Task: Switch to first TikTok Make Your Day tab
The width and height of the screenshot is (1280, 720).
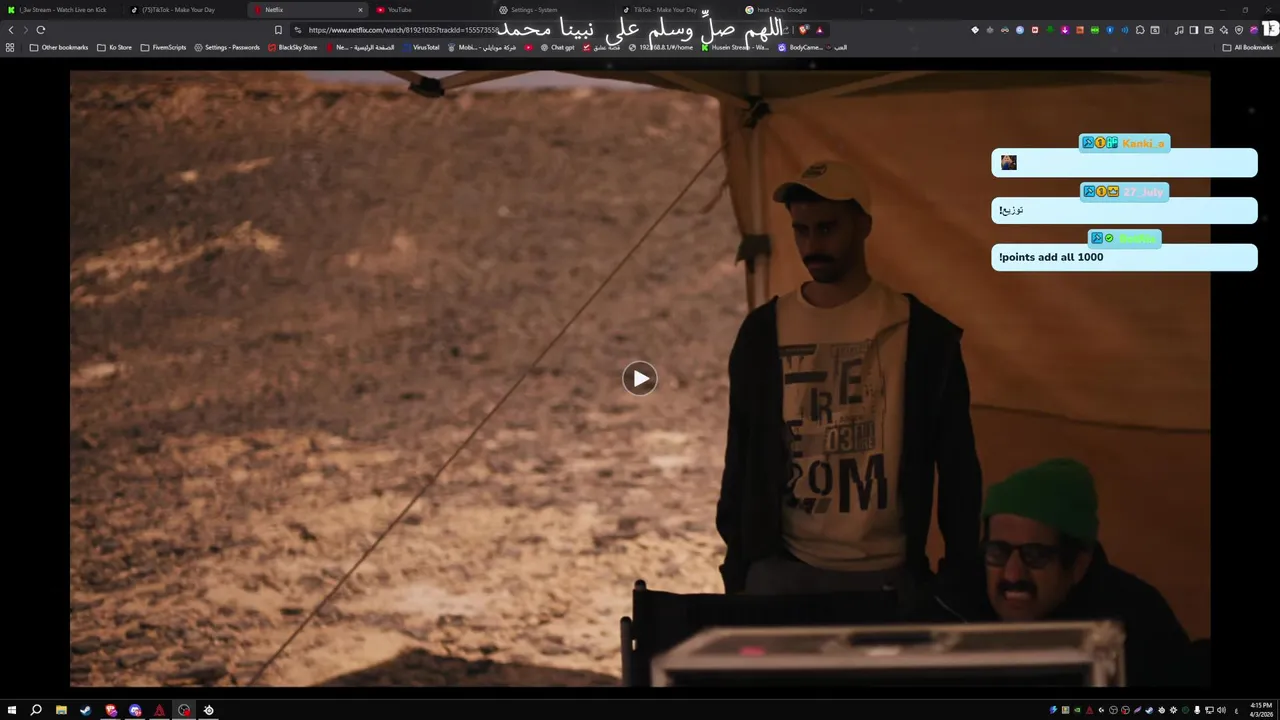Action: point(185,10)
